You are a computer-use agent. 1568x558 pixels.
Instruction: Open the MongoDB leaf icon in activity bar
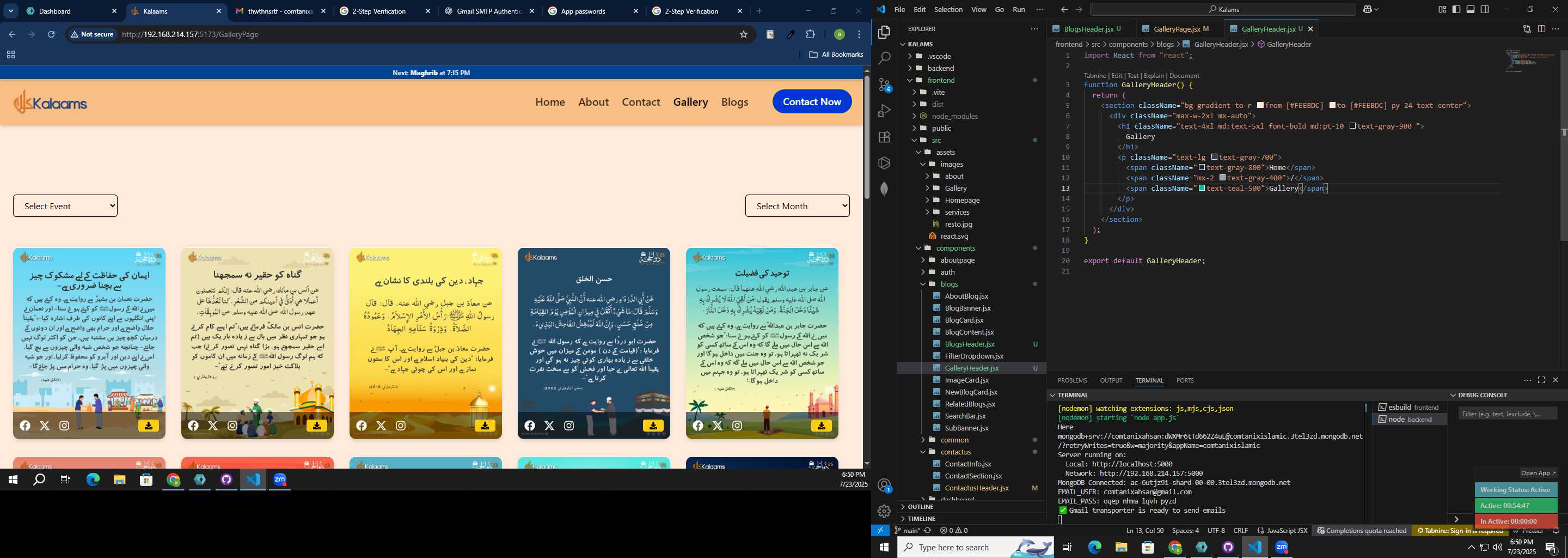pyautogui.click(x=884, y=189)
